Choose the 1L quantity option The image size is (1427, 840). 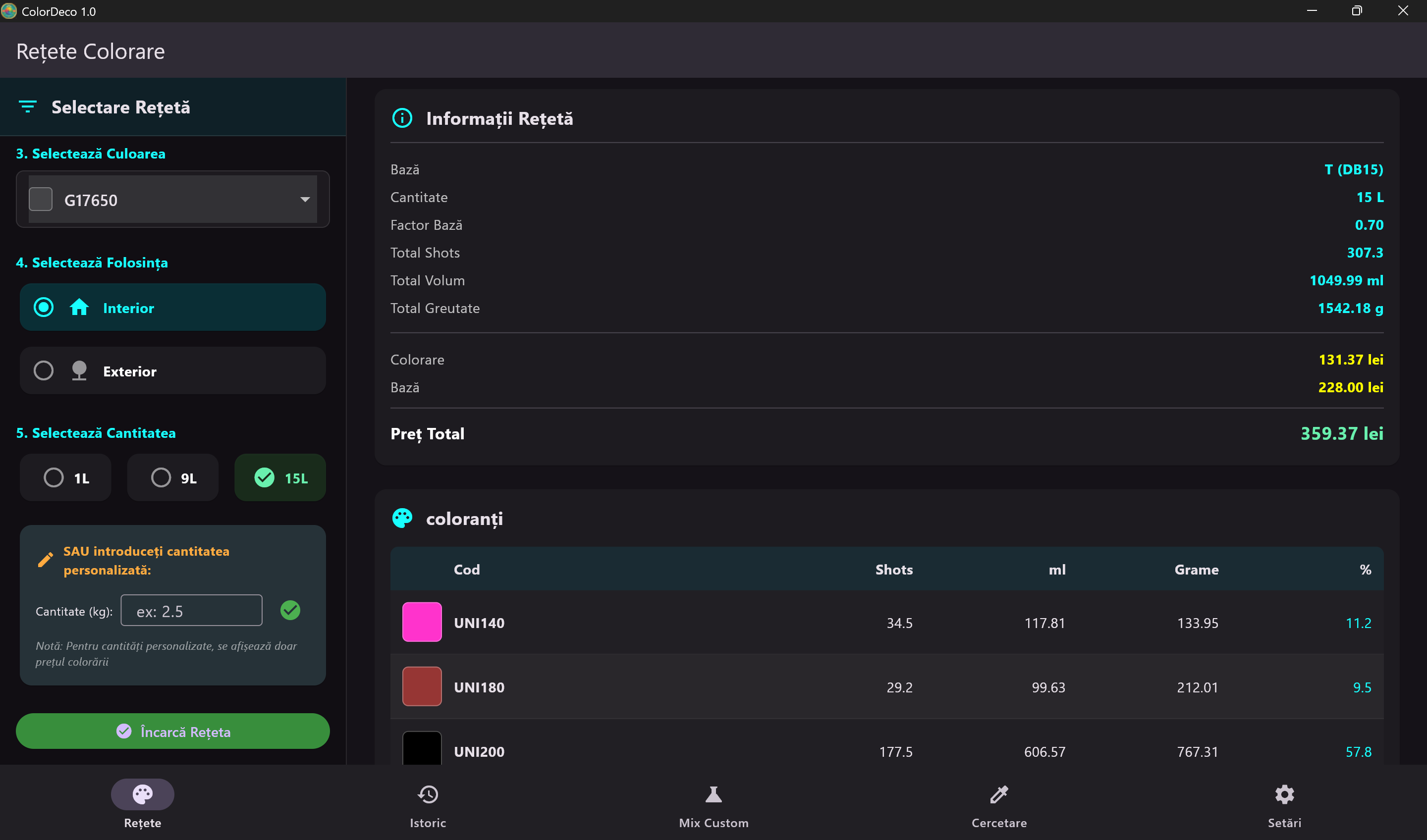(x=66, y=477)
